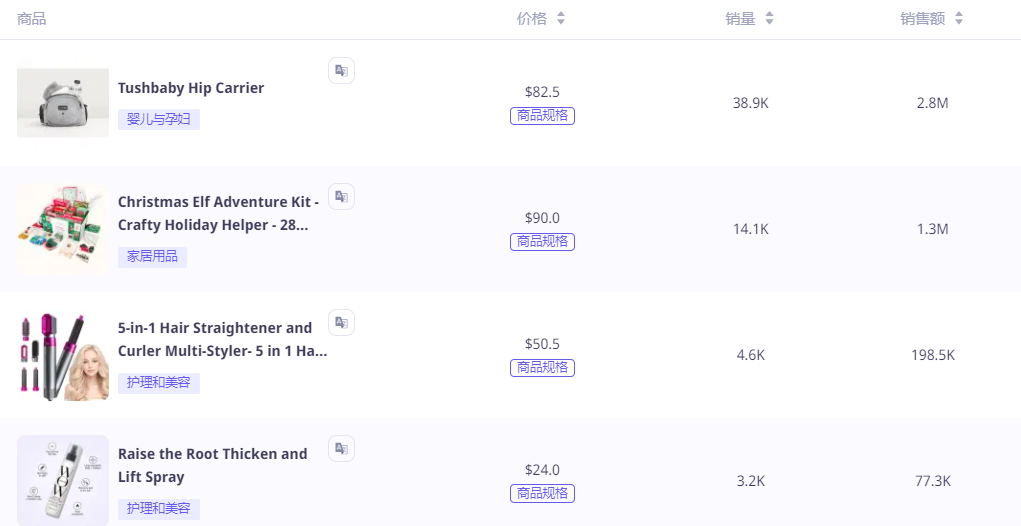1021x526 pixels.
Task: Select the 婴儿与孕妇 category tag
Action: point(159,120)
